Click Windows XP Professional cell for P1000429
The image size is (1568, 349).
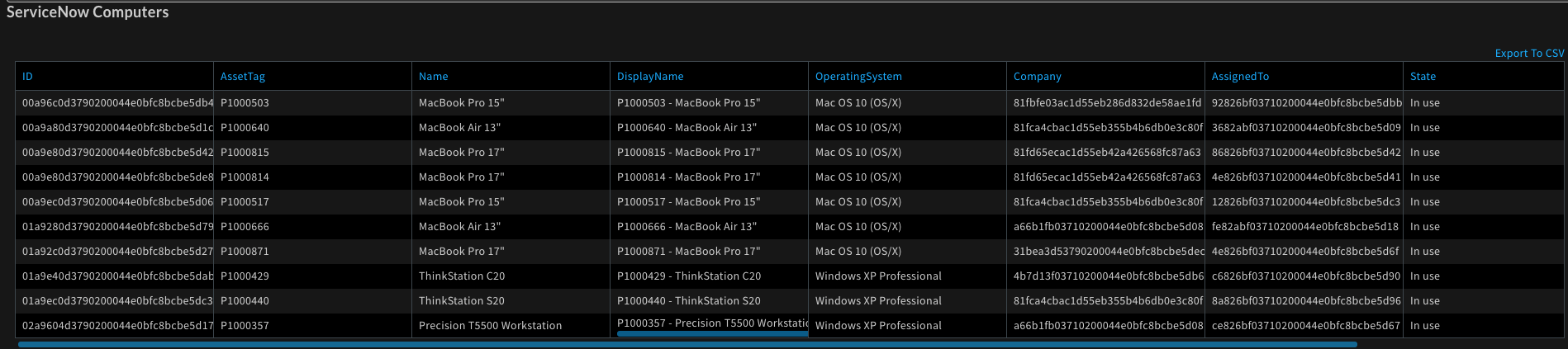[878, 276]
